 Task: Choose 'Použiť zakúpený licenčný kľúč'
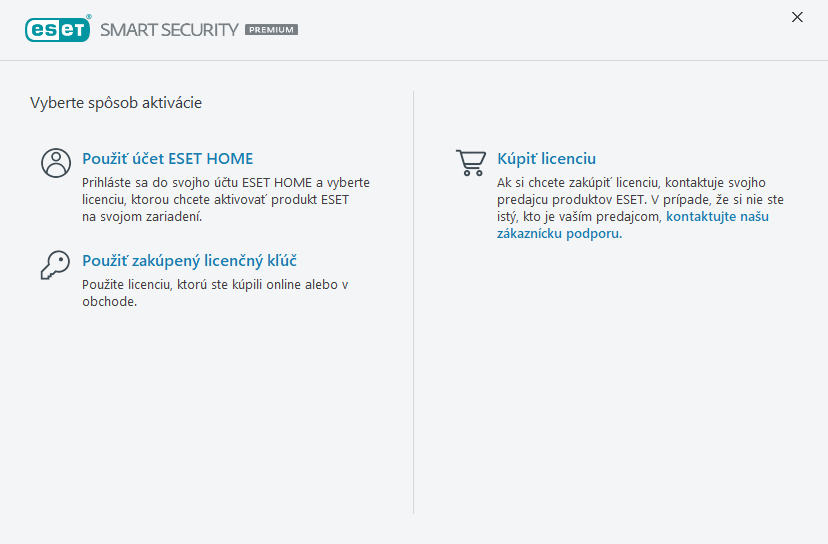point(189,260)
